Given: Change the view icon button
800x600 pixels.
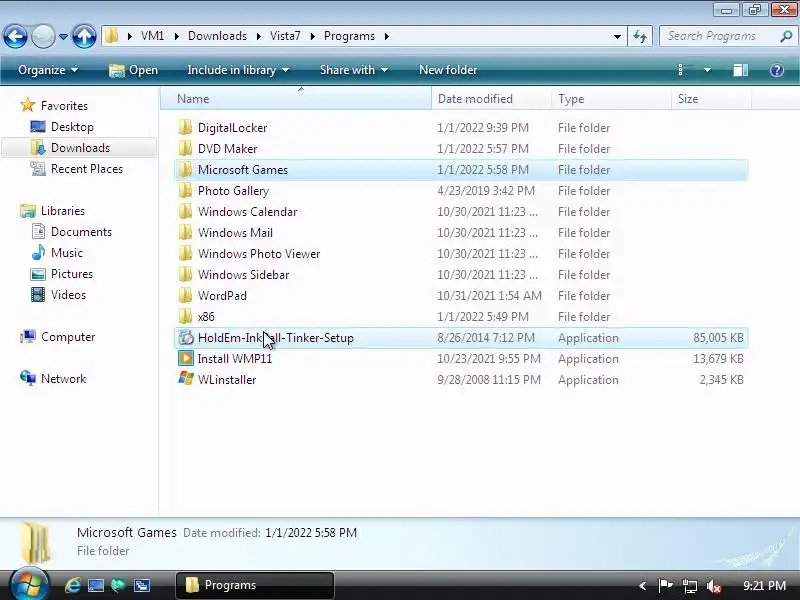Looking at the screenshot, I should pyautogui.click(x=685, y=70).
